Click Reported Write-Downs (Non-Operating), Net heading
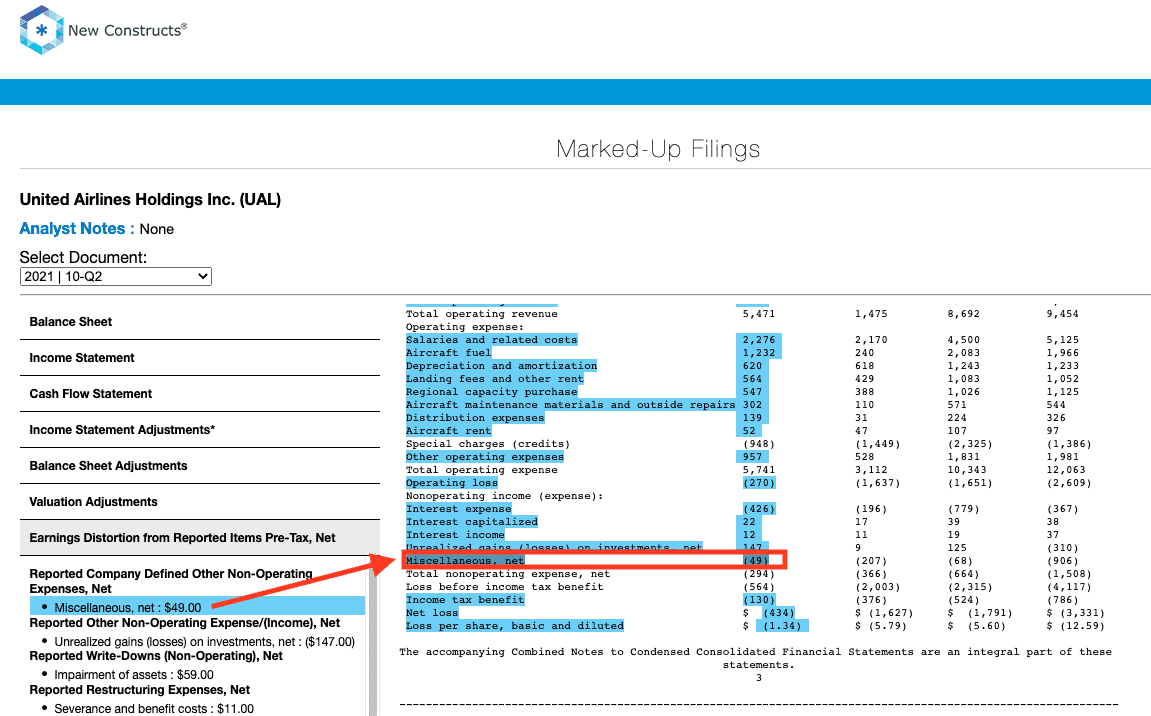This screenshot has height=716, width=1151. [156, 656]
